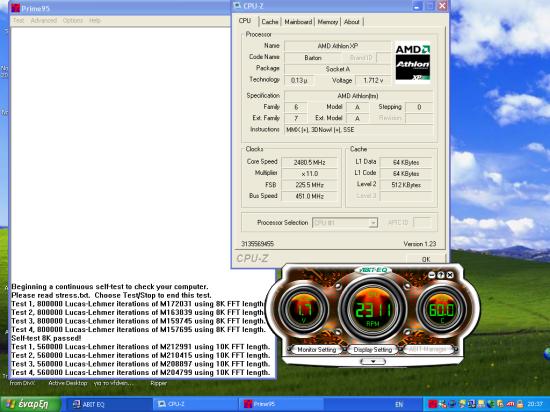Click the L1 Data value 64 KBytes
The height and width of the screenshot is (412, 550).
coord(406,162)
